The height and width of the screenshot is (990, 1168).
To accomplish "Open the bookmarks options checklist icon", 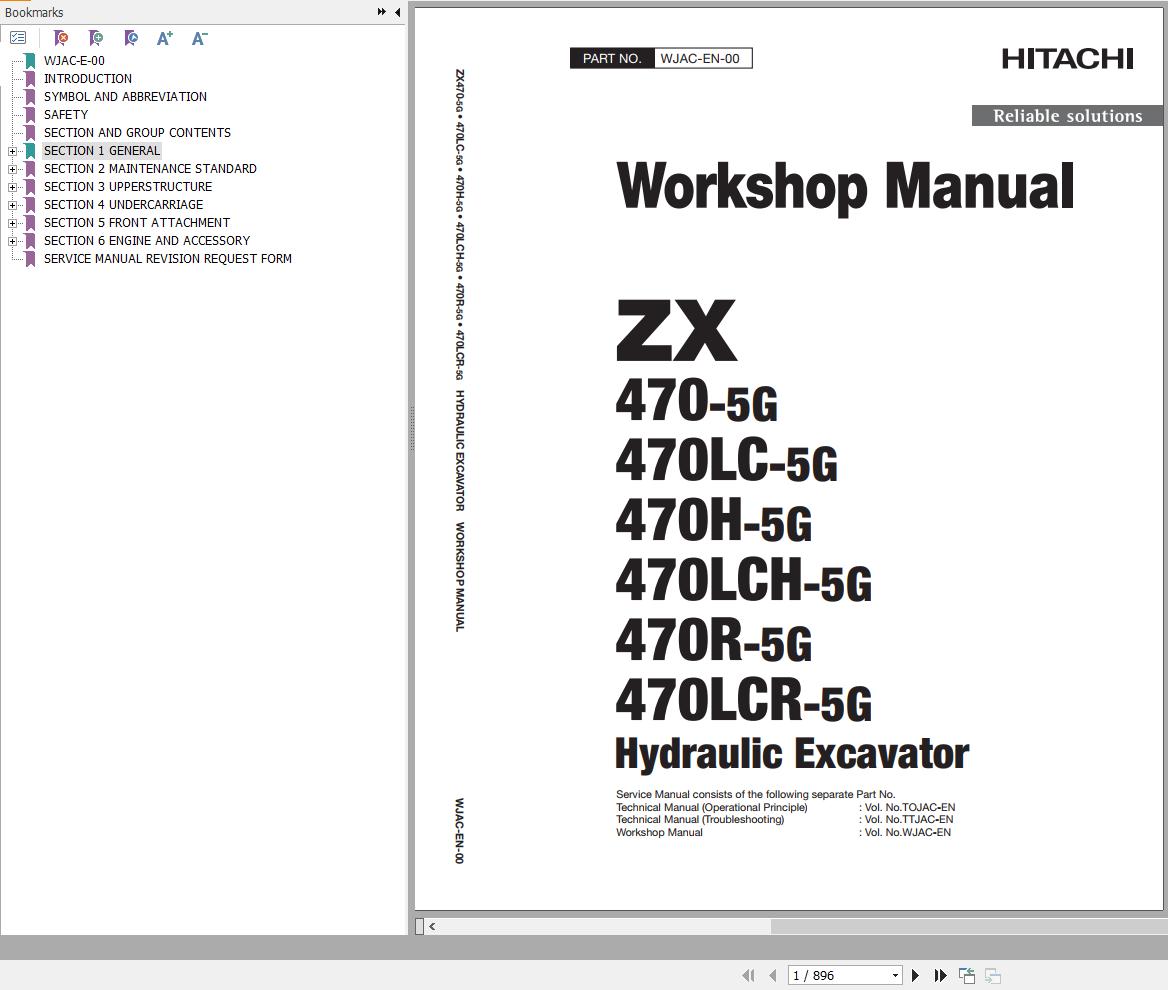I will [18, 38].
